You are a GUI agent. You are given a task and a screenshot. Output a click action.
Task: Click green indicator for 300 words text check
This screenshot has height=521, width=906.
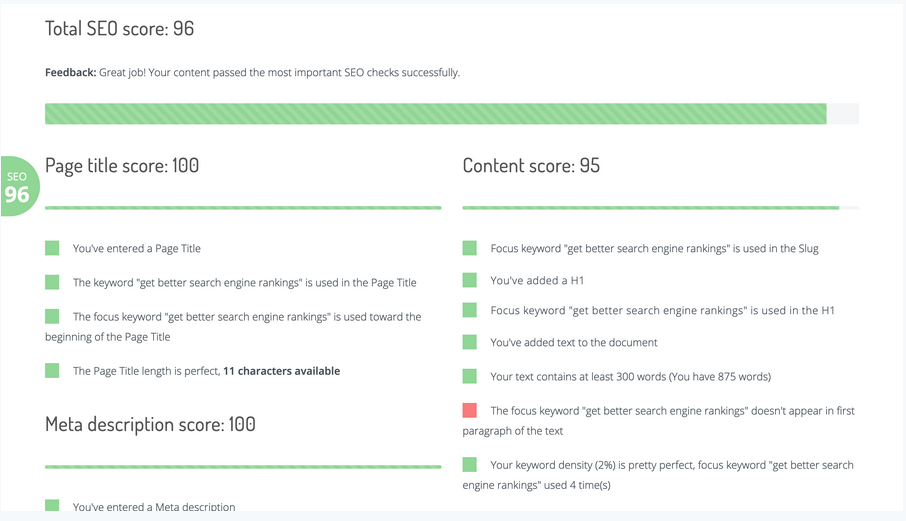pyautogui.click(x=470, y=376)
